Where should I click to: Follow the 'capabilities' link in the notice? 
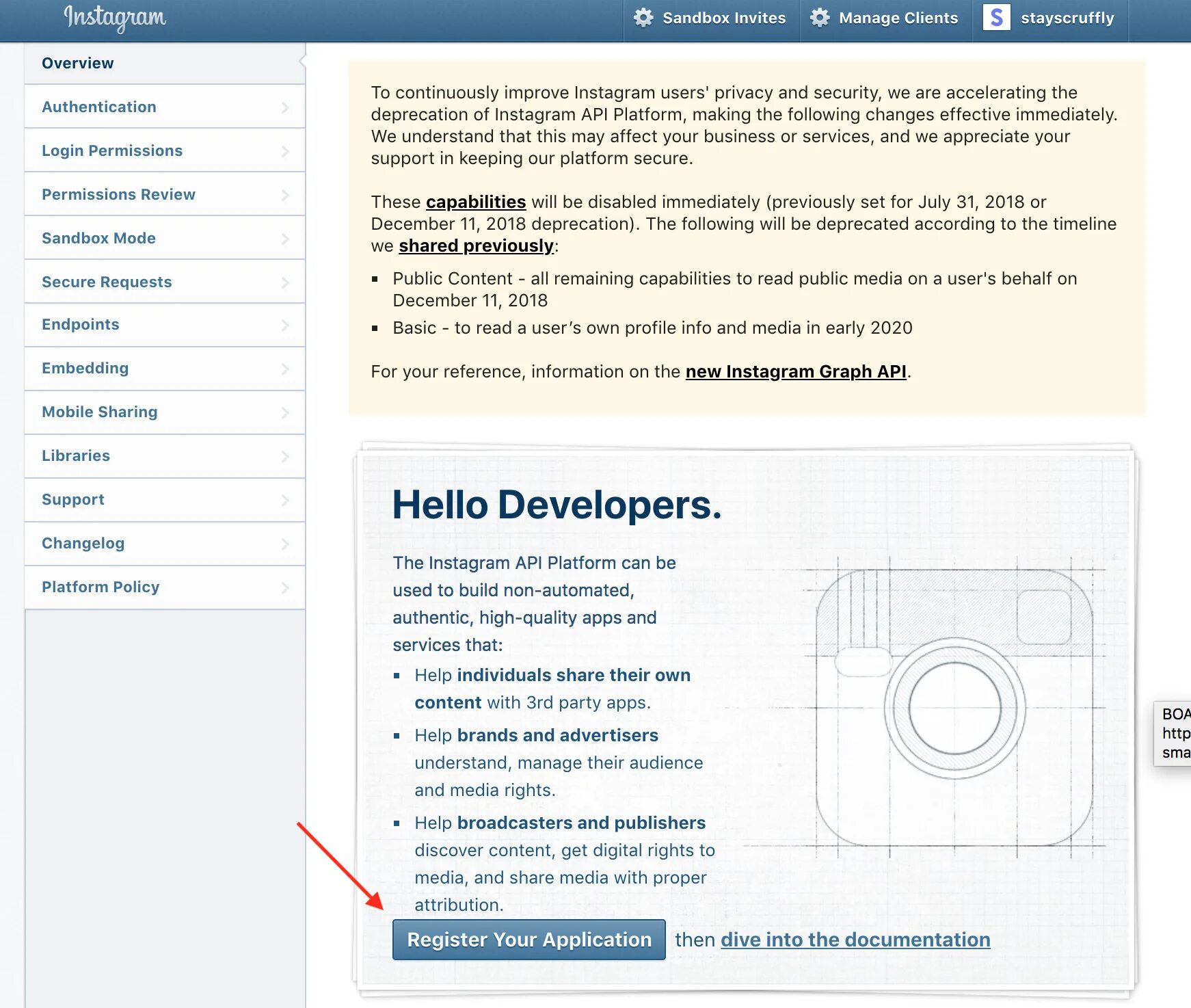pos(476,202)
